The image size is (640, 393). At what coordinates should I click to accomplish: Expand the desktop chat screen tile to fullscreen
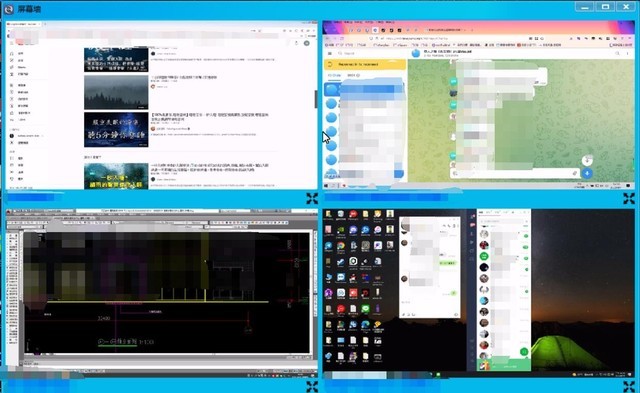click(x=629, y=386)
